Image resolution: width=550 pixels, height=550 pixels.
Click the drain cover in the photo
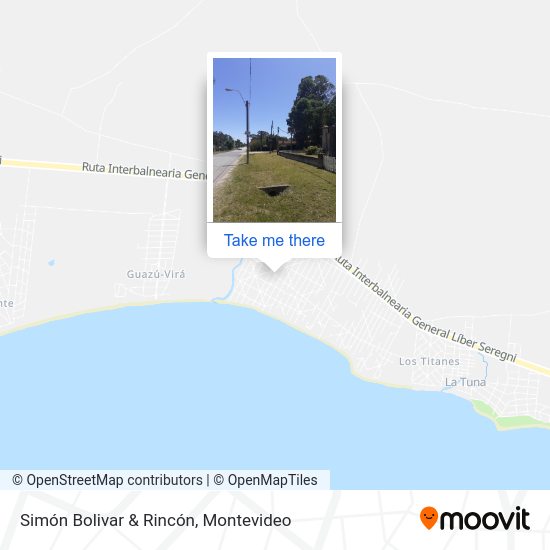pos(274,190)
